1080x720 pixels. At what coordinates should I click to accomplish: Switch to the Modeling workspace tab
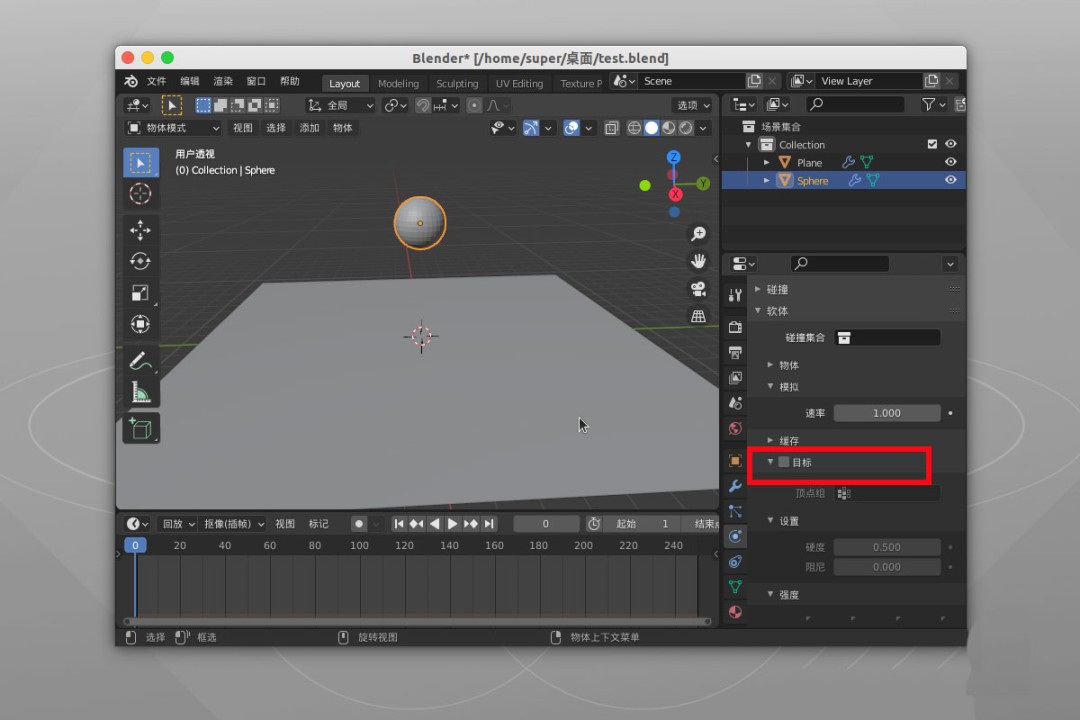398,83
